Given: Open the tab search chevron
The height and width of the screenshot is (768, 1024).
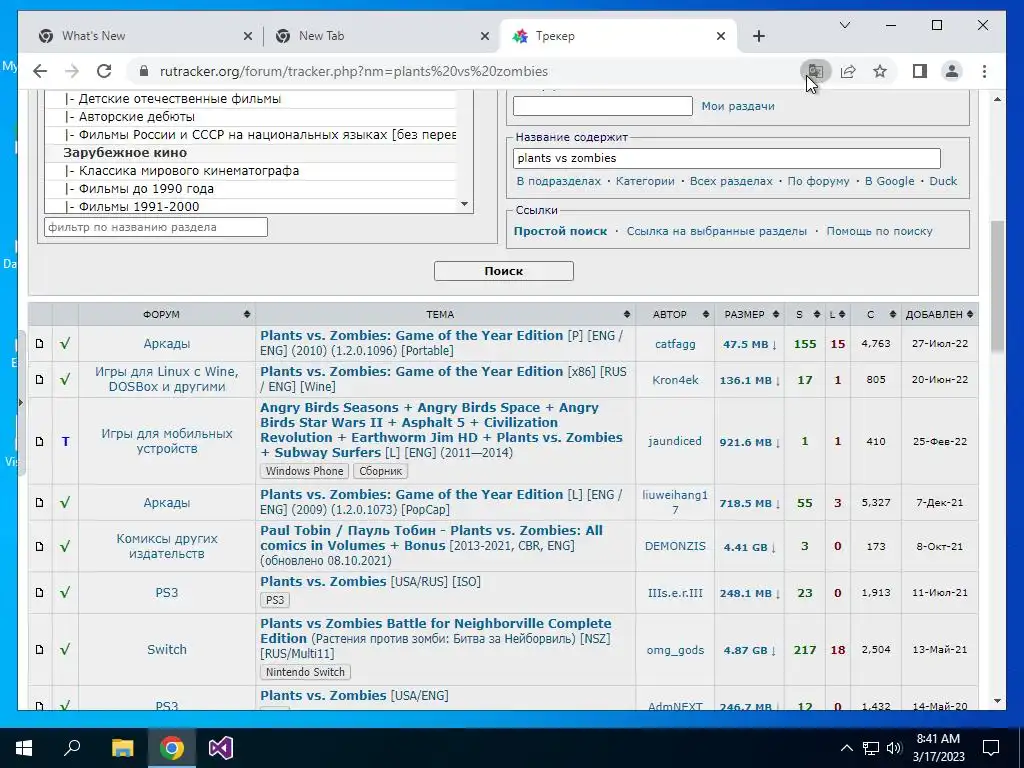Looking at the screenshot, I should pyautogui.click(x=844, y=25).
